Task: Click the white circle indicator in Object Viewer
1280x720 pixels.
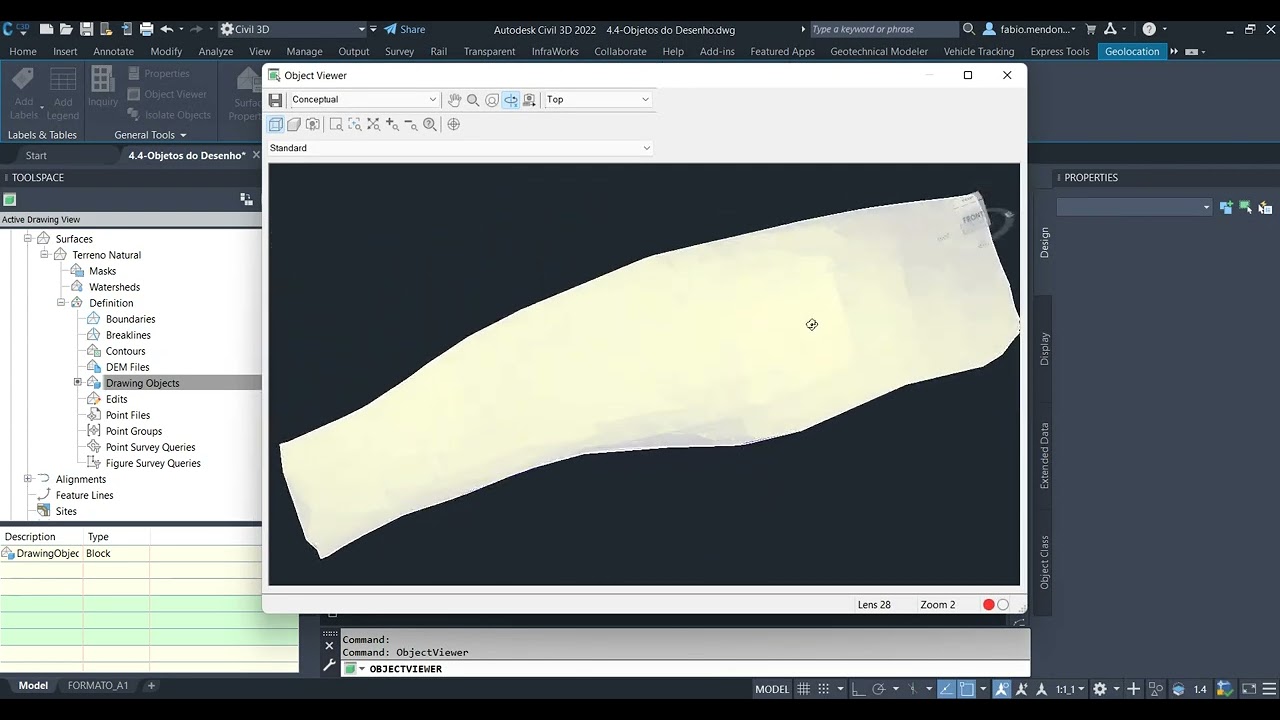Action: pyautogui.click(x=1003, y=605)
